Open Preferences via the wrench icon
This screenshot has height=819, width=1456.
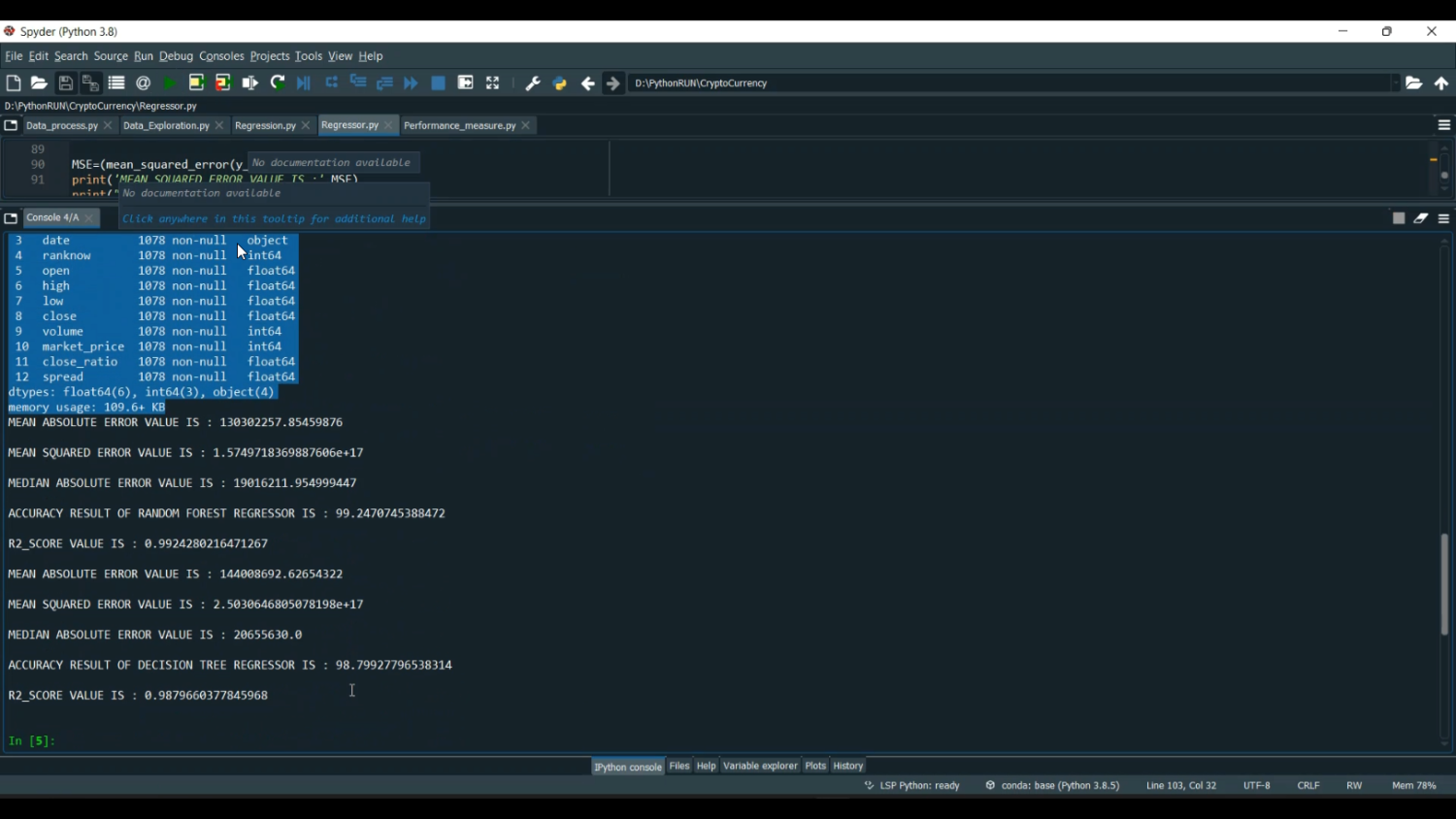tap(533, 83)
